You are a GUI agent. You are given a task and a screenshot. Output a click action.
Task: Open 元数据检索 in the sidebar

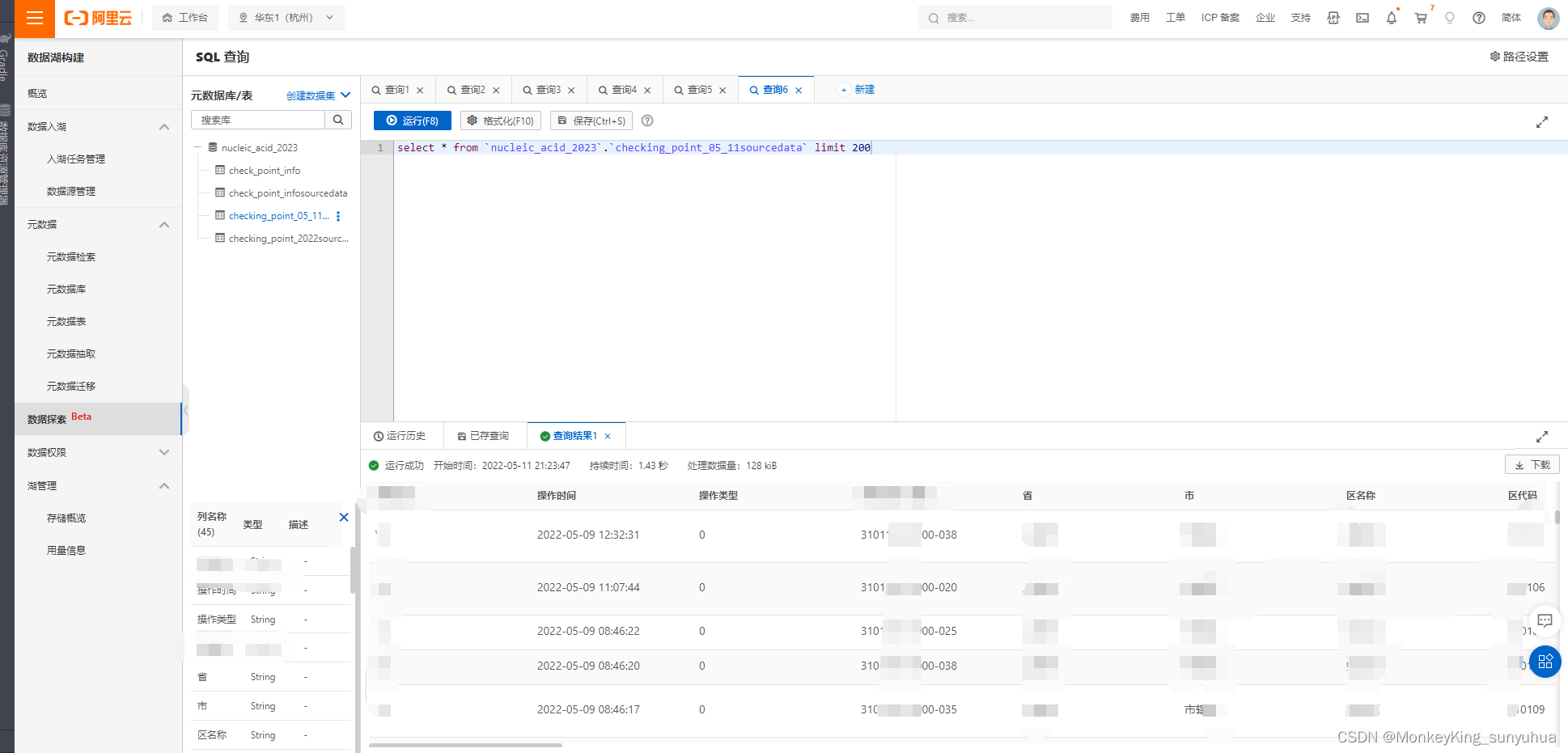point(71,257)
